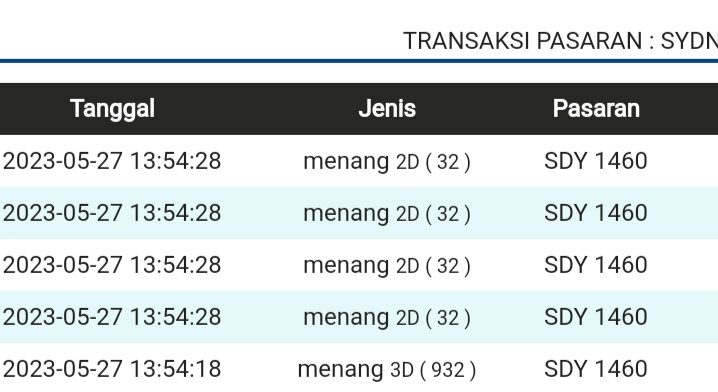This screenshot has height=392, width=718.
Task: Click the TRANSAKSI PASARAN title text
Action: click(x=560, y=41)
